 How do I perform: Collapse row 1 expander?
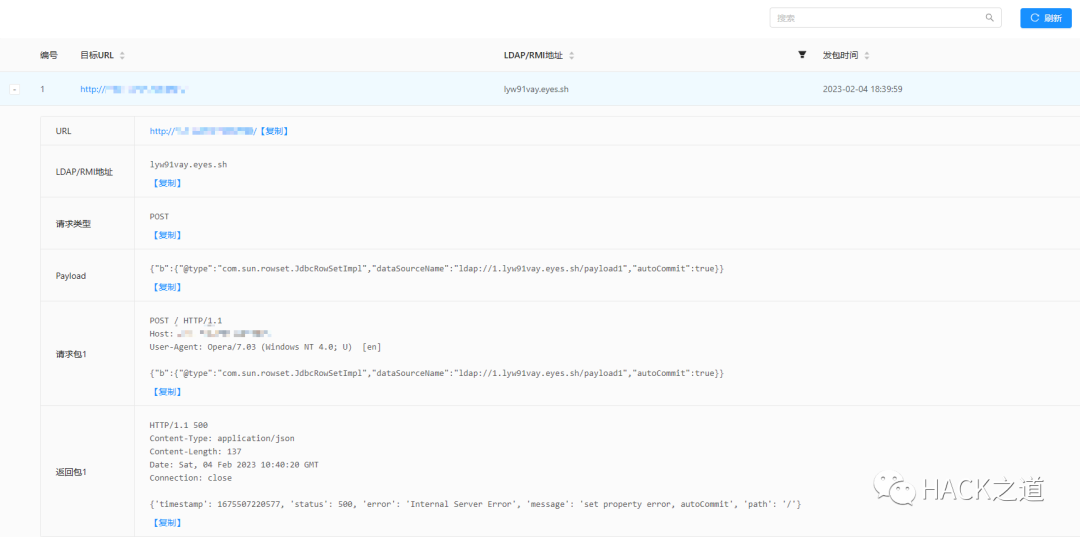[14, 89]
